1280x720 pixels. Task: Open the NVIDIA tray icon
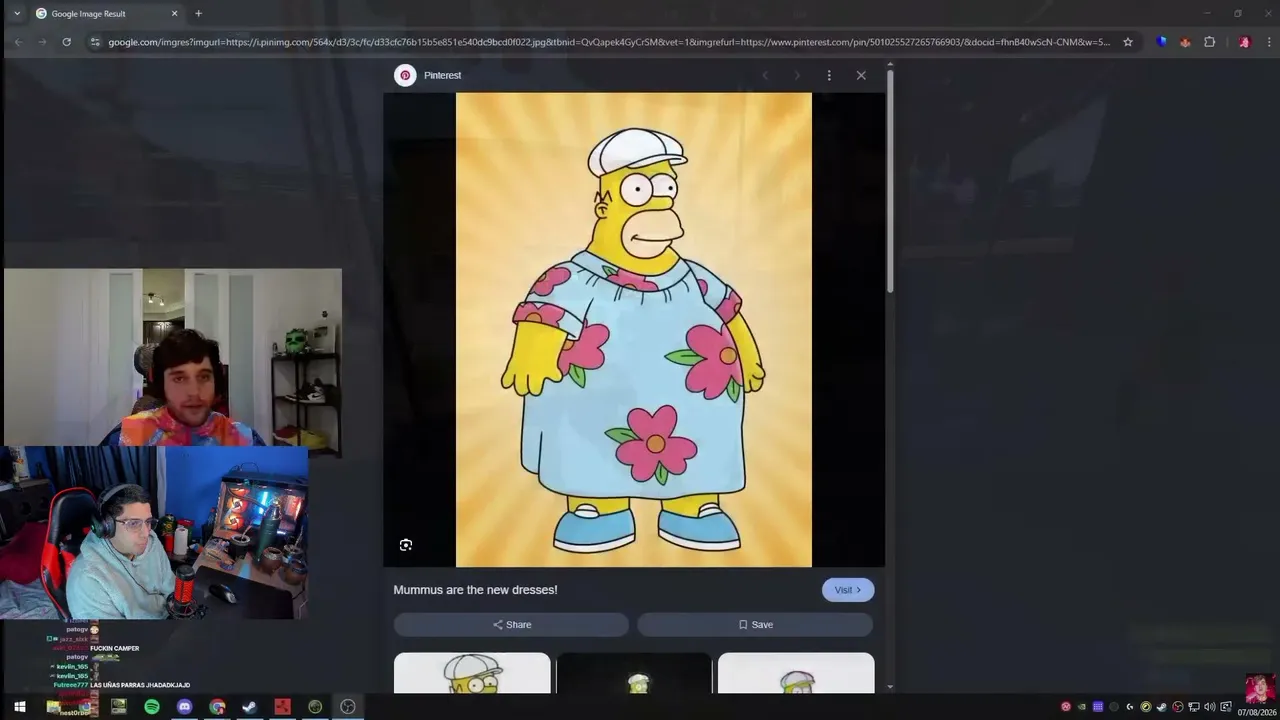pos(1082,707)
